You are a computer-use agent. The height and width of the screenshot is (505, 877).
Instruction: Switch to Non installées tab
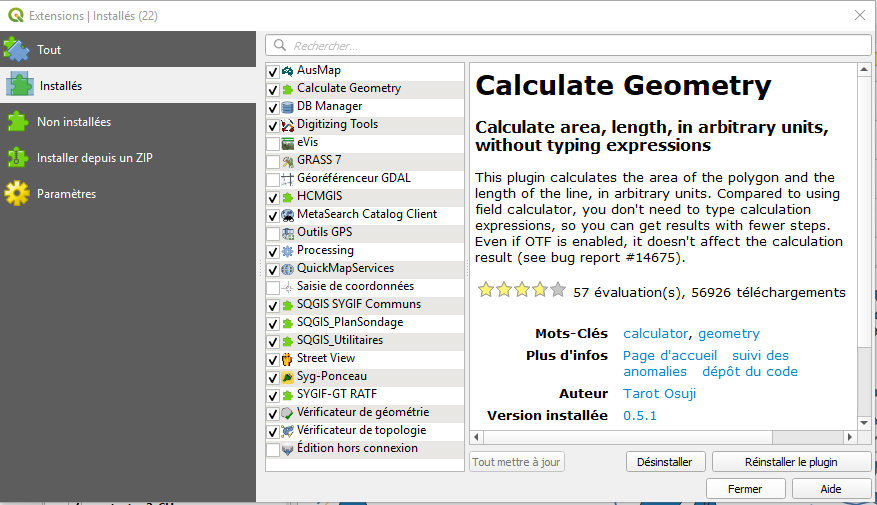tap(128, 121)
